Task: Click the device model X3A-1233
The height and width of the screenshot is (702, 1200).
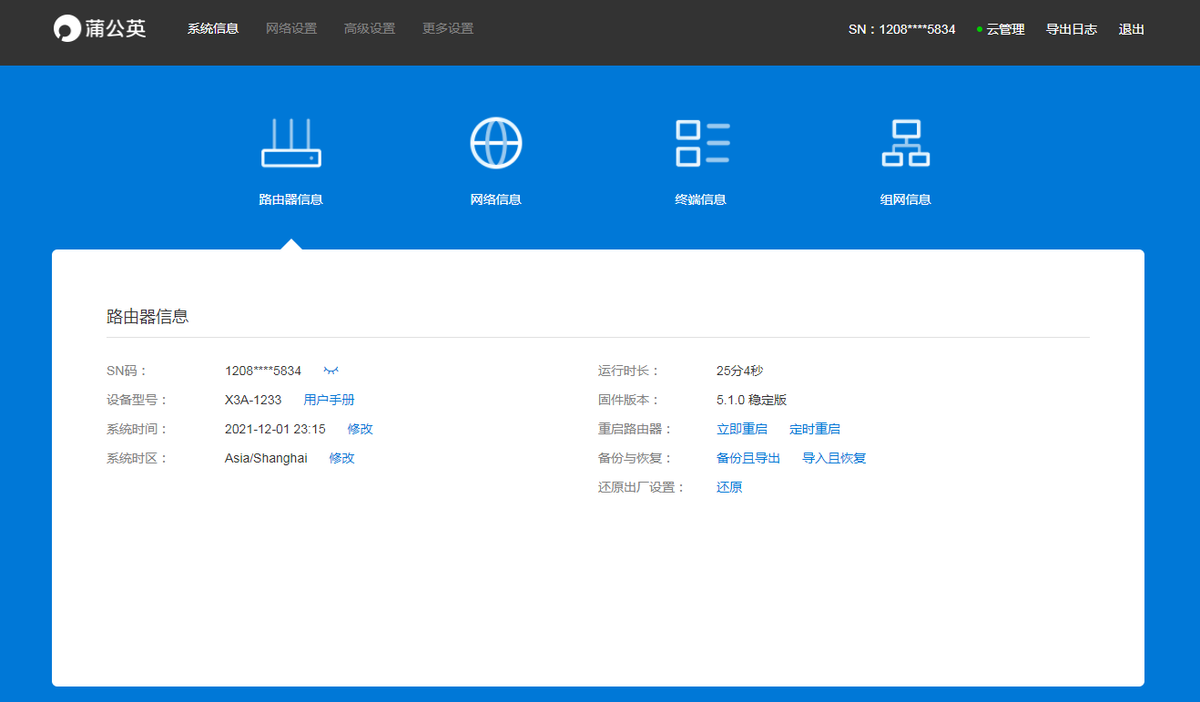Action: (x=253, y=400)
